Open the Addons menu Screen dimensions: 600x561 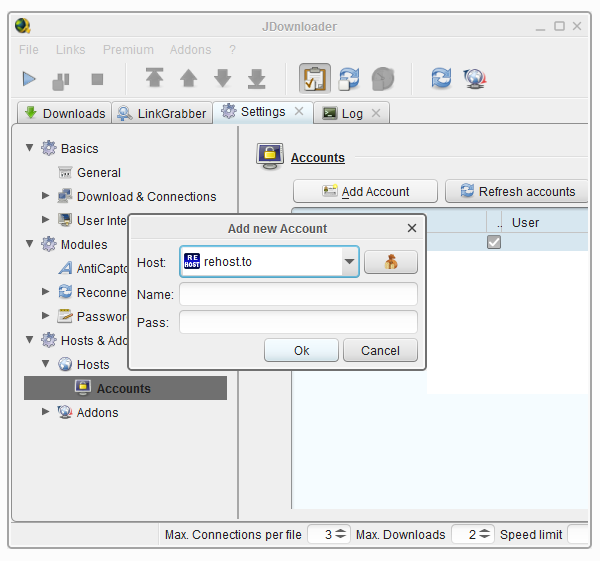(x=191, y=50)
